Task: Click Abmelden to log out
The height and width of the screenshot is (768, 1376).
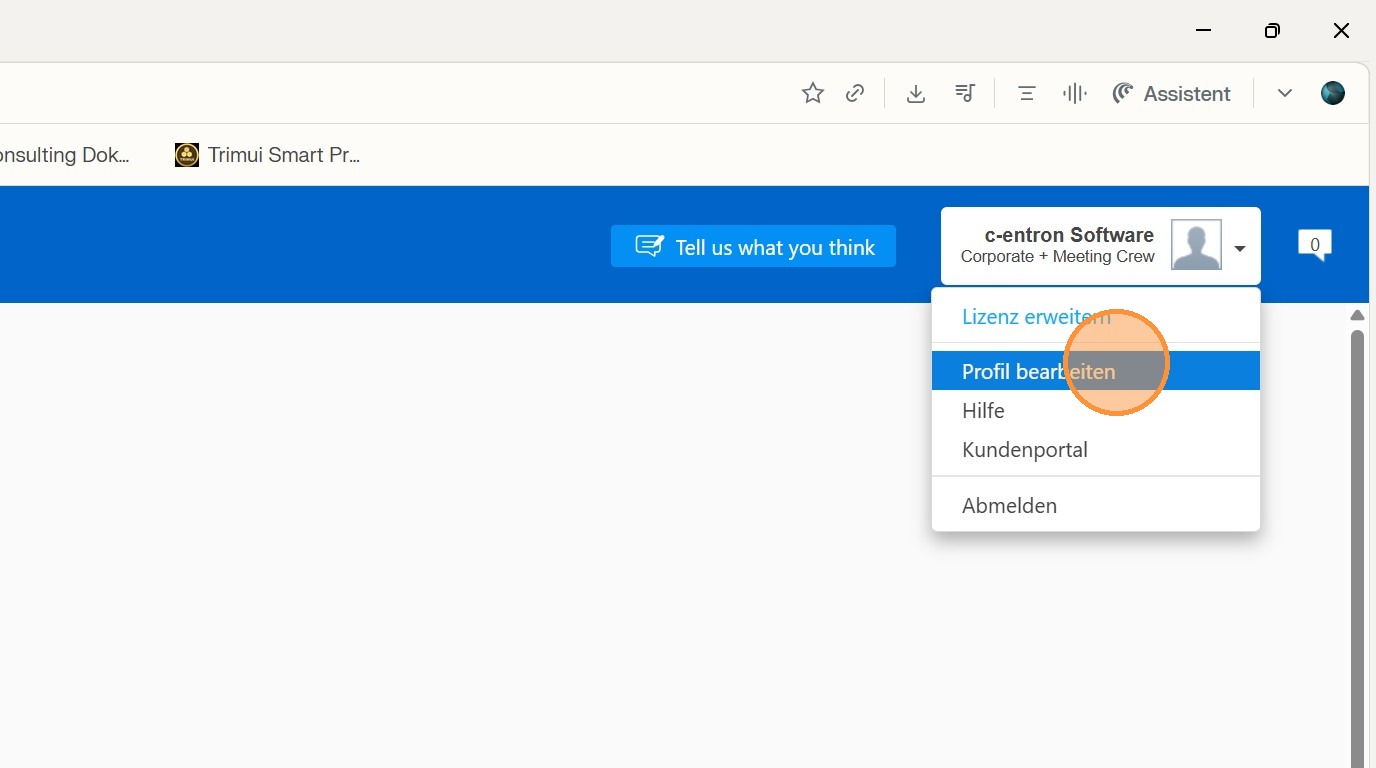Action: tap(1009, 506)
